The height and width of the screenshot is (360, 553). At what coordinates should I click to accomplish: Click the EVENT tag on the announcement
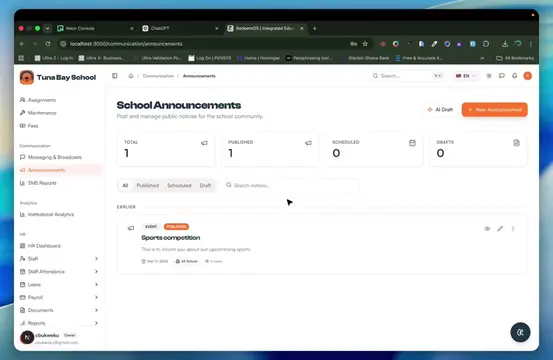pos(151,226)
